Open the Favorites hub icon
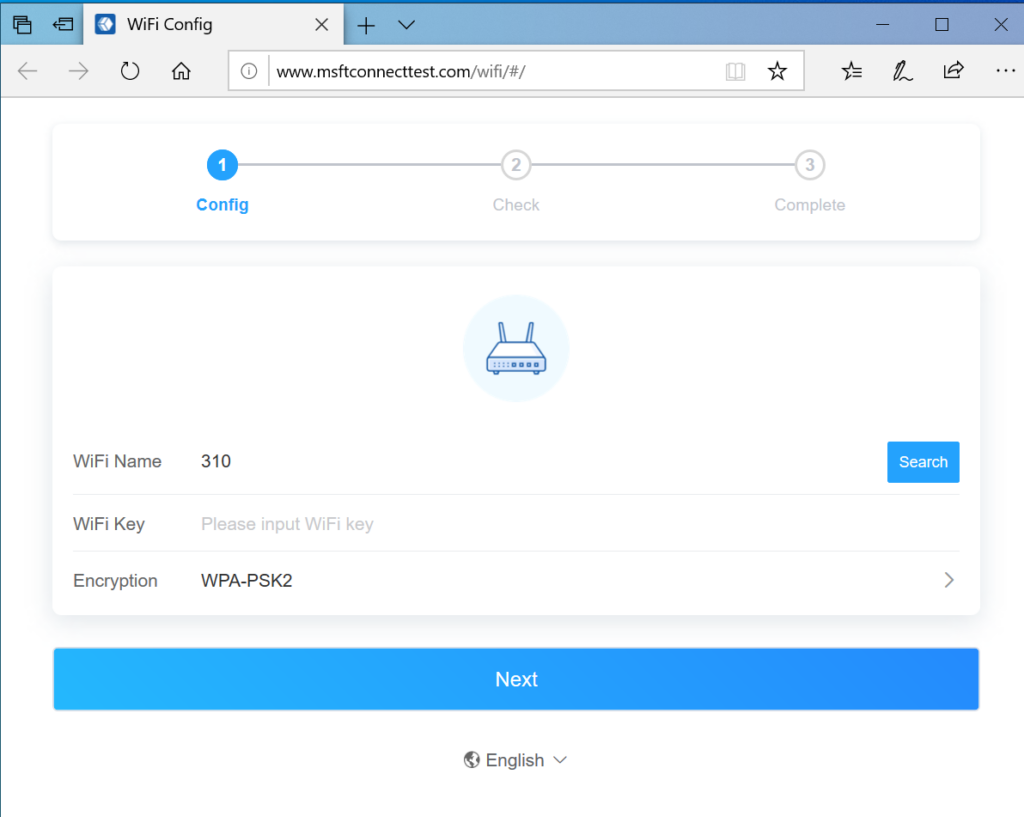Image resolution: width=1024 pixels, height=817 pixels. [851, 71]
